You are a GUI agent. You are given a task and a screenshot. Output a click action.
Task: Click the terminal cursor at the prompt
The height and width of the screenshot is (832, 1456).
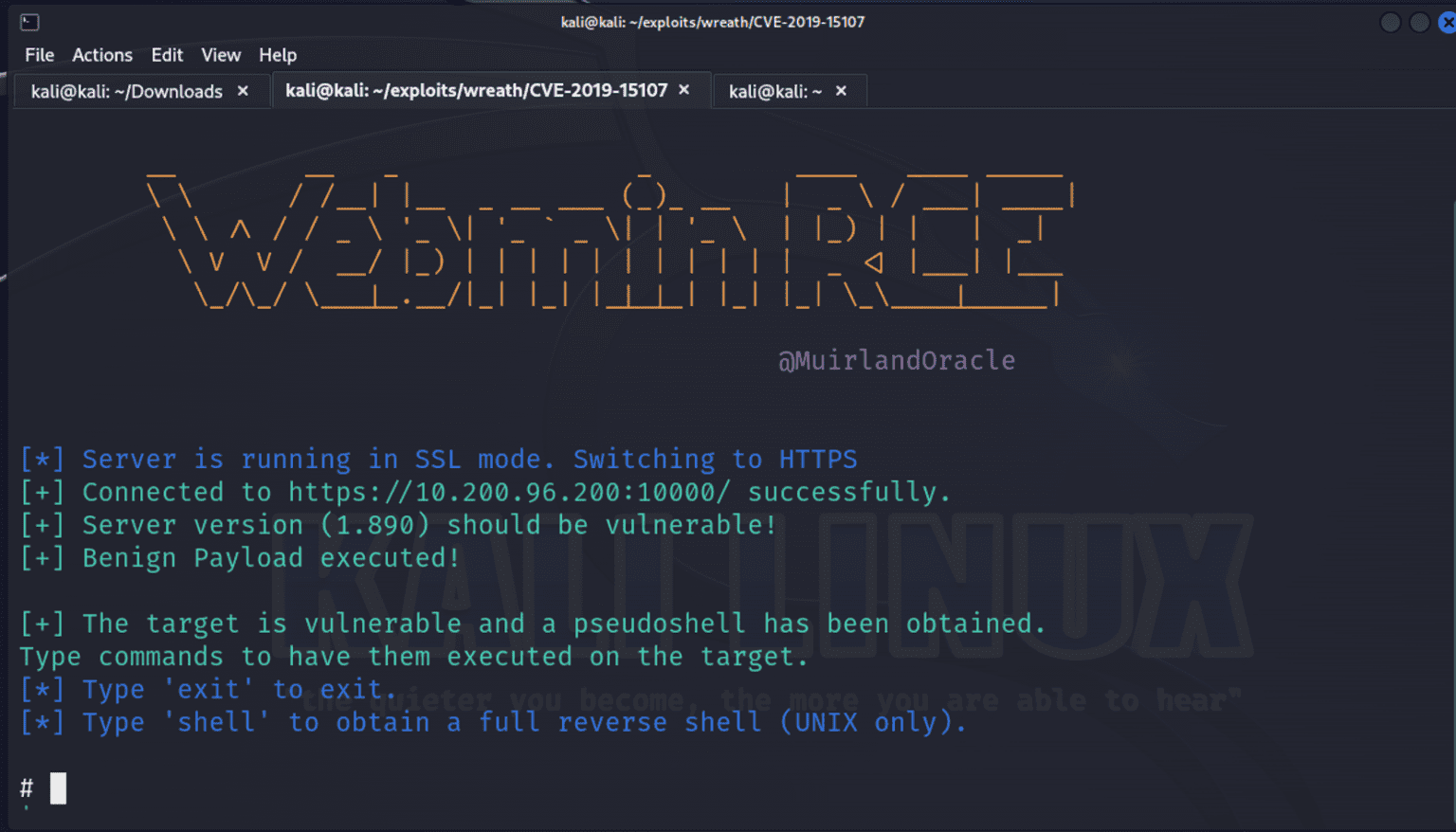(57, 787)
